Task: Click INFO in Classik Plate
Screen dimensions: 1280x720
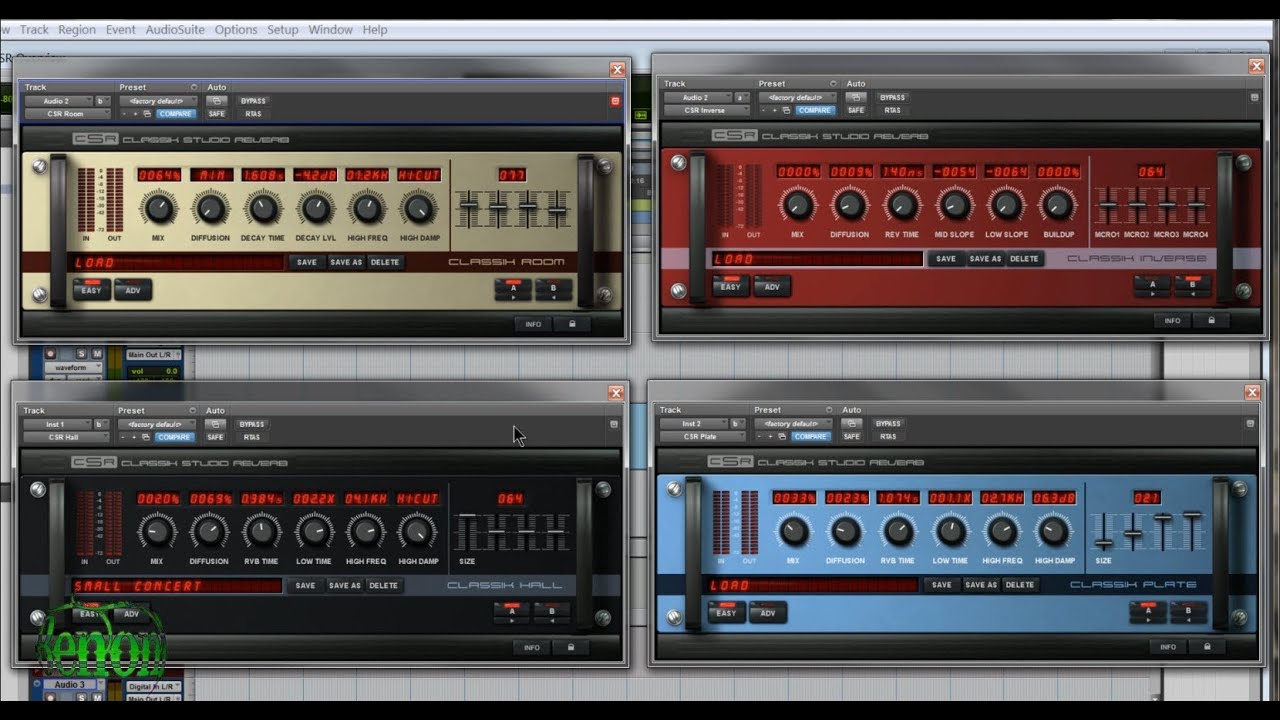Action: coord(1167,647)
